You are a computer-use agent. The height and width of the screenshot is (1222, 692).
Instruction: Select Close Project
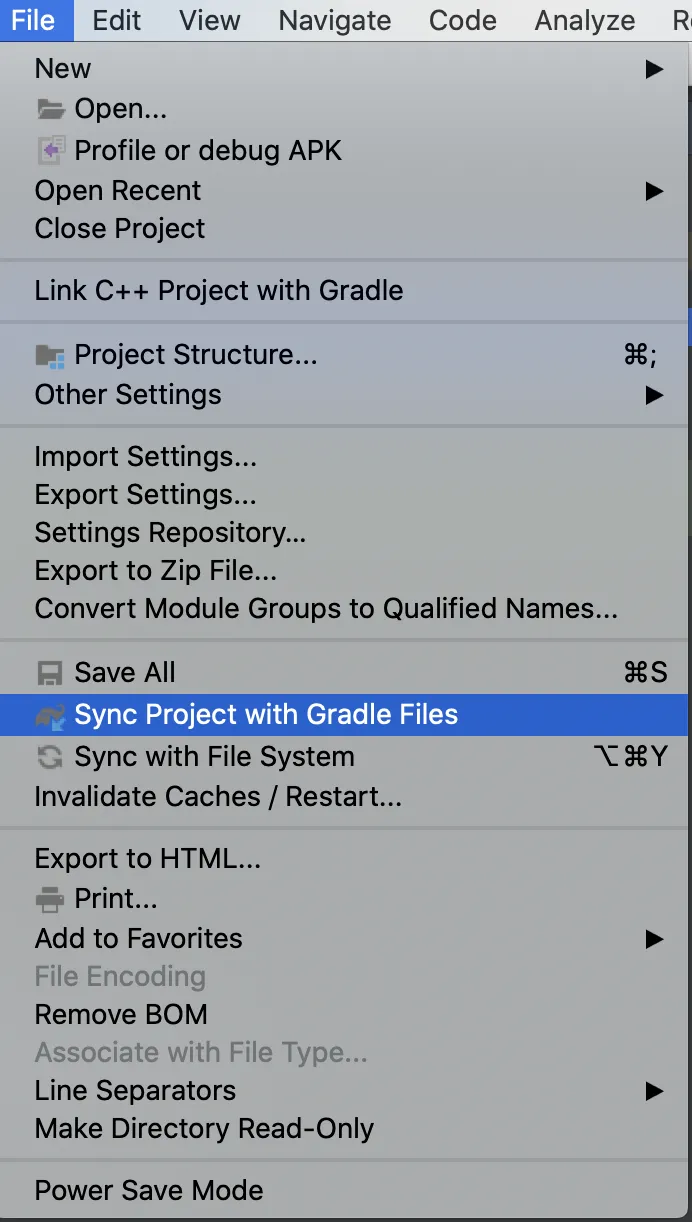(x=120, y=229)
